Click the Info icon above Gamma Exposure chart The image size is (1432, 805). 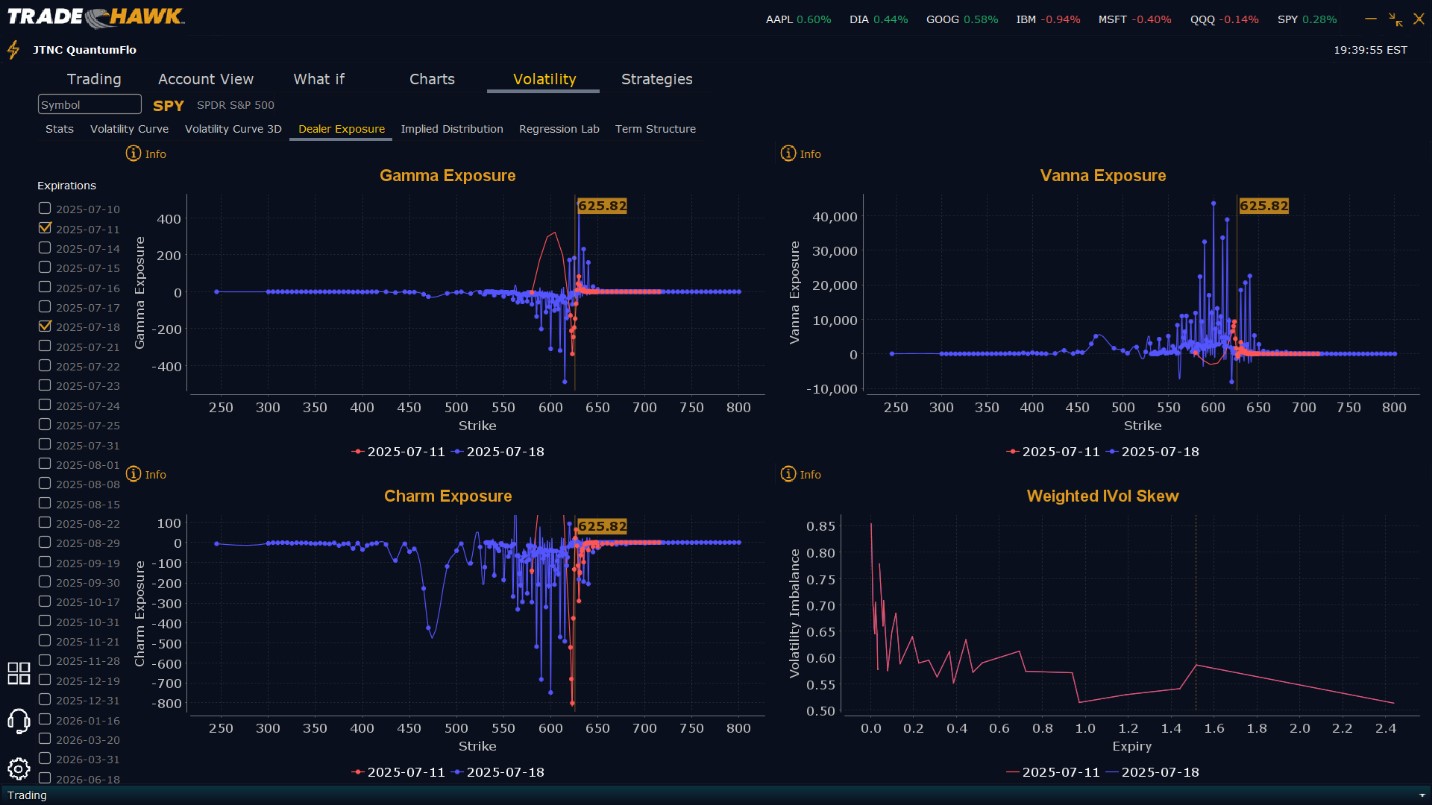(x=133, y=153)
